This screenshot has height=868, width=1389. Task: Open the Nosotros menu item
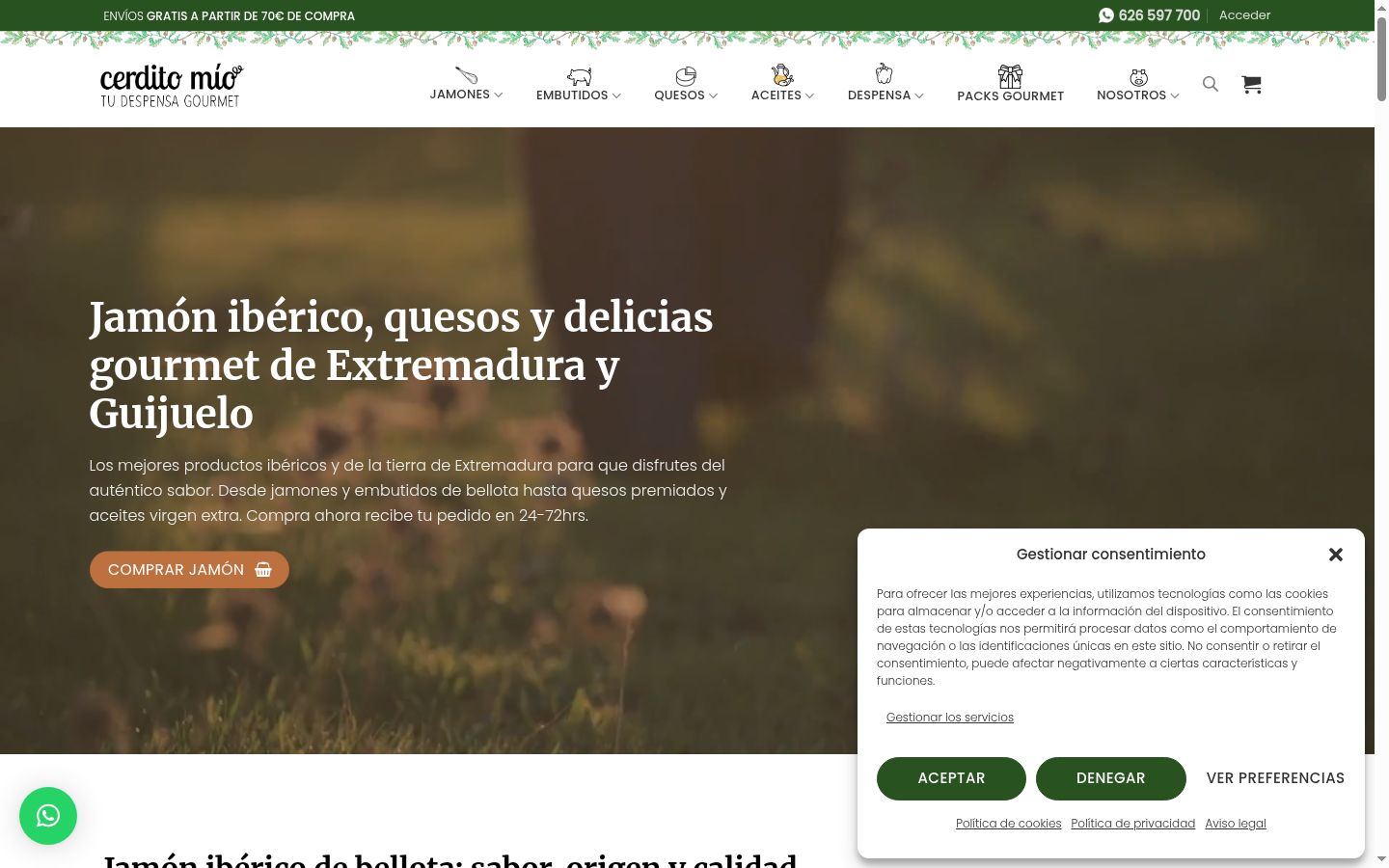click(1131, 95)
